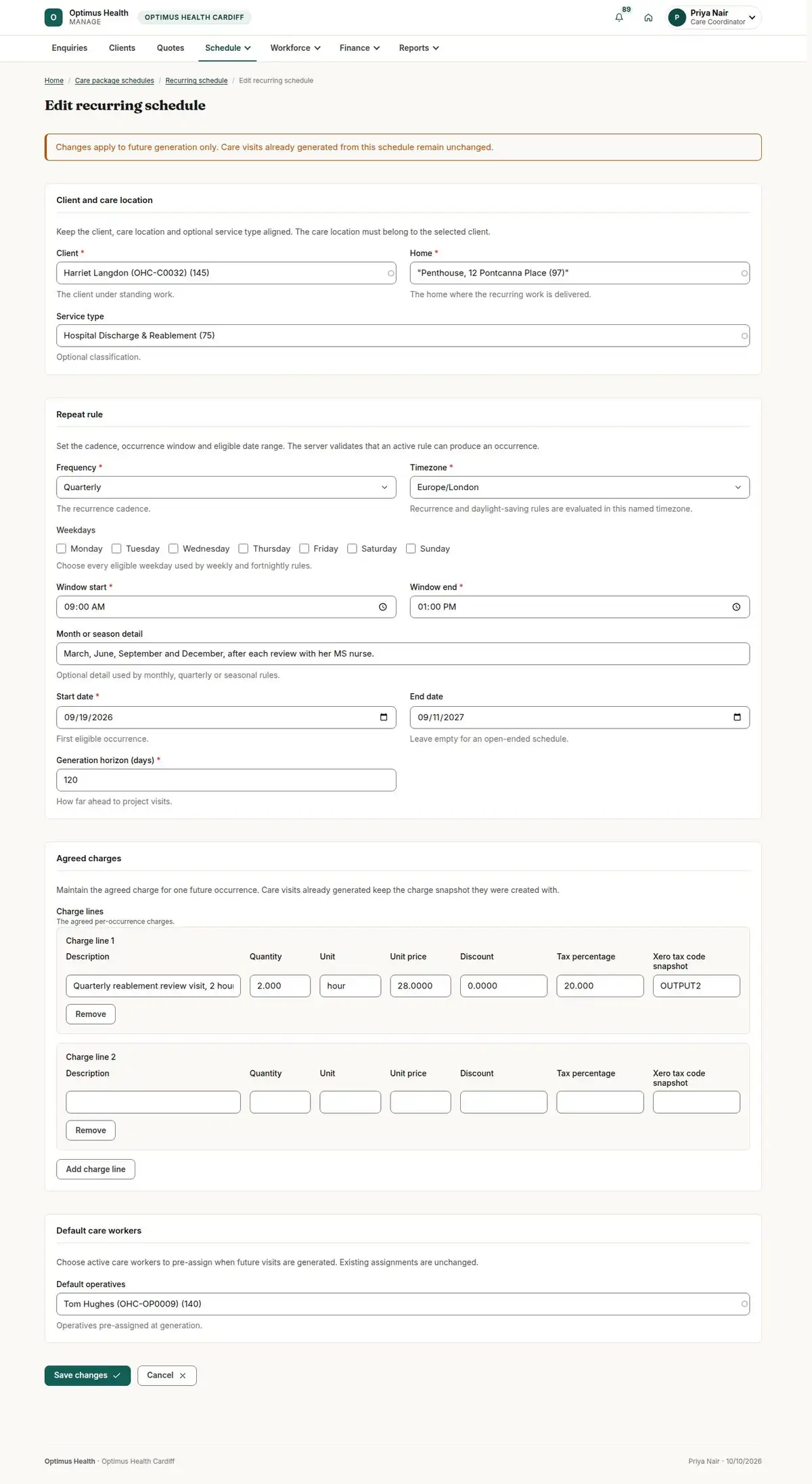812x1484 pixels.
Task: Open the Window end clock picker icon
Action: tap(736, 607)
